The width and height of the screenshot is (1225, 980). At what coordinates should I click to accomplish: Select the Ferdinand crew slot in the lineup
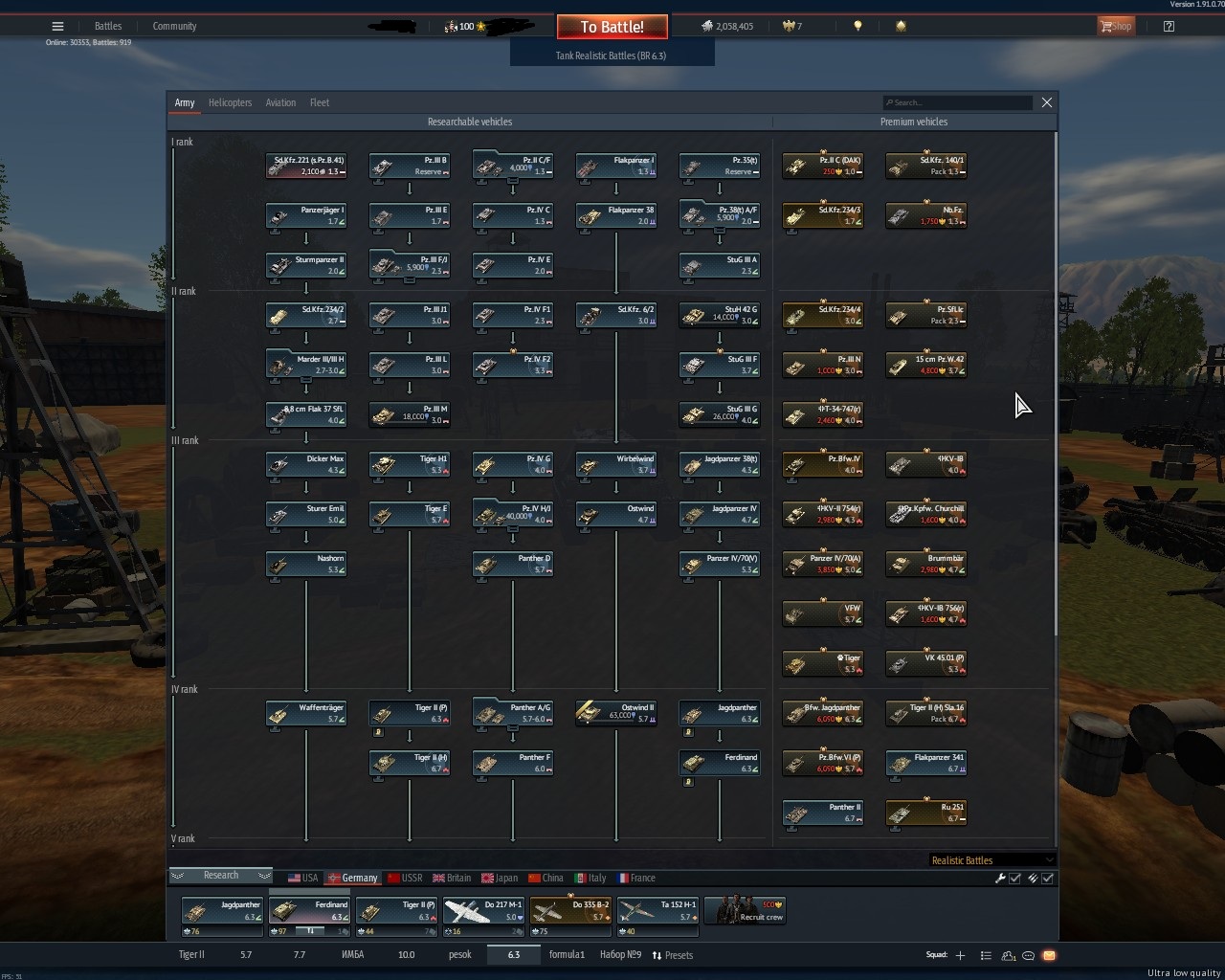click(x=308, y=911)
